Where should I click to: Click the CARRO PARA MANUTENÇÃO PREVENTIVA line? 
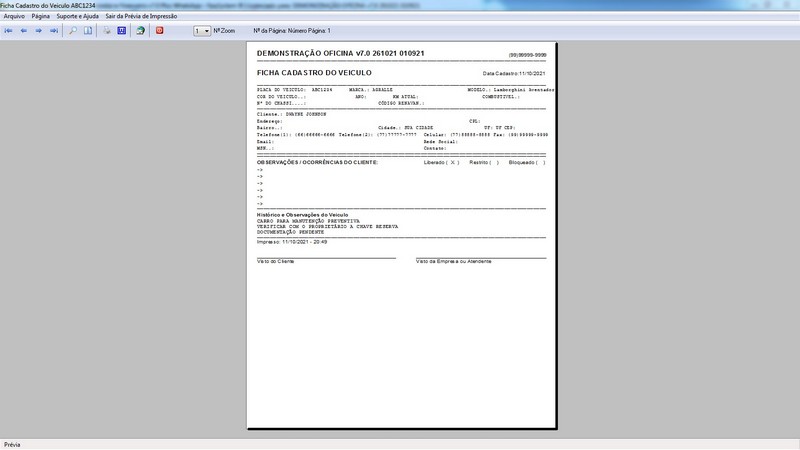(x=308, y=221)
